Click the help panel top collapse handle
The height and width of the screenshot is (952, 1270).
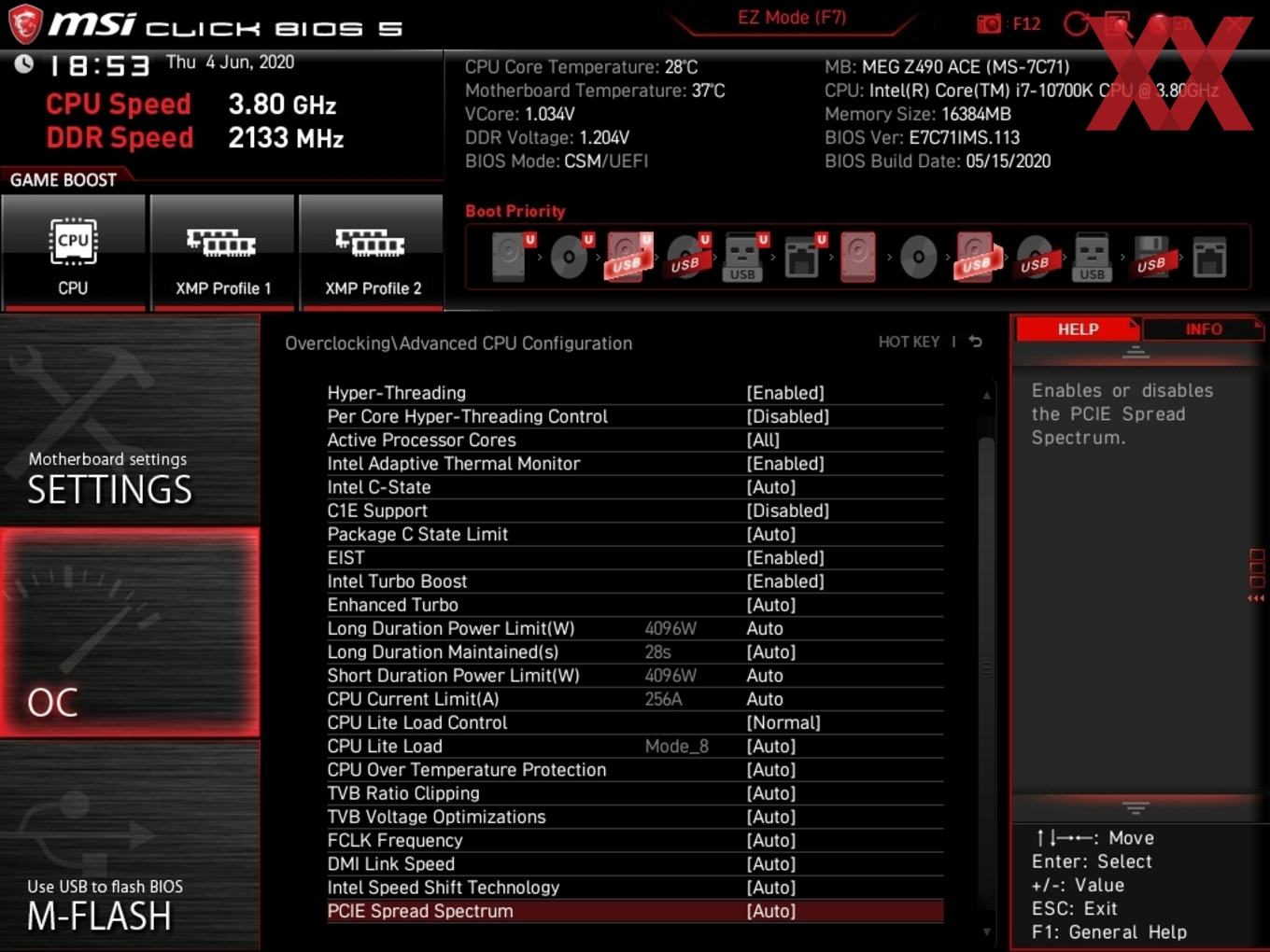click(1136, 352)
